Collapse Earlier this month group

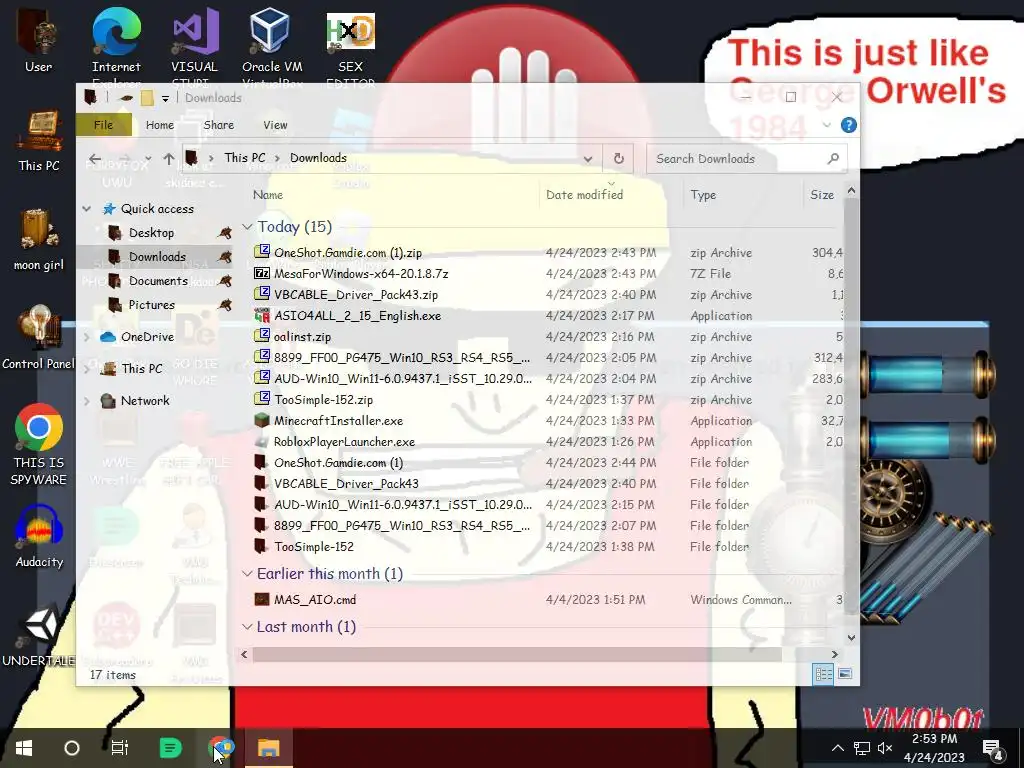coord(247,573)
